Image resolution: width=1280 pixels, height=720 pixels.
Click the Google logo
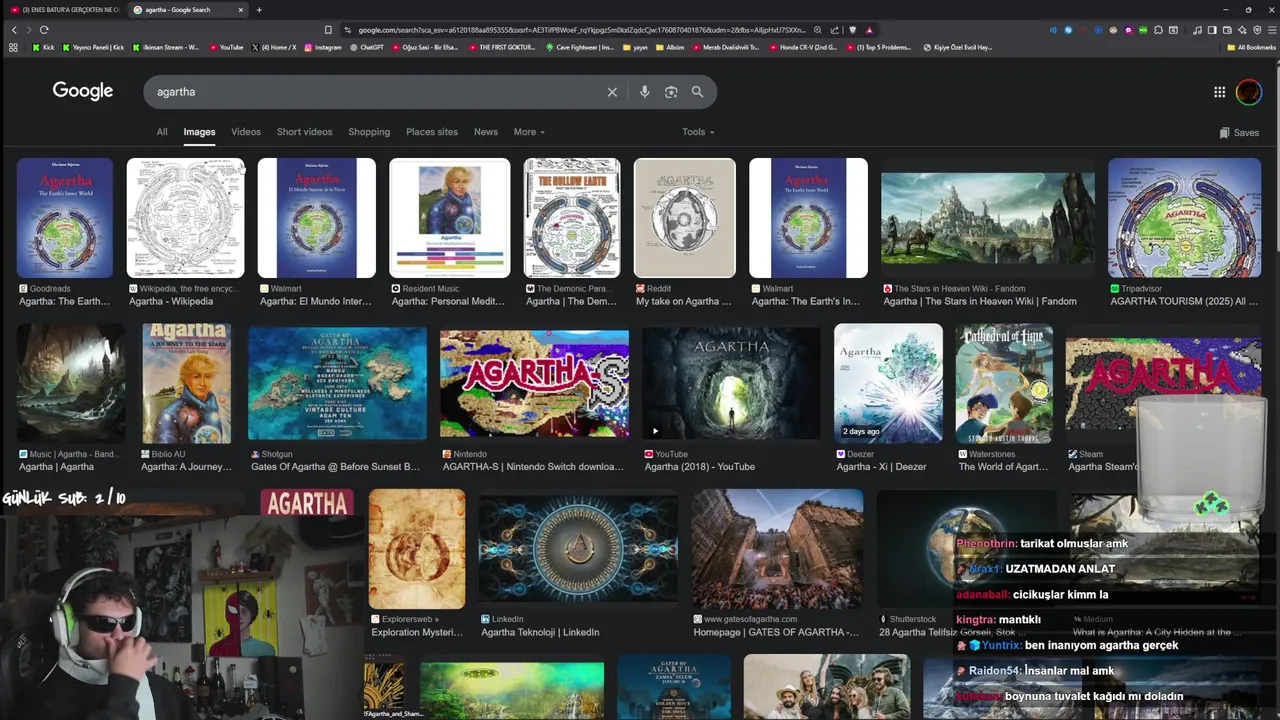coord(83,91)
